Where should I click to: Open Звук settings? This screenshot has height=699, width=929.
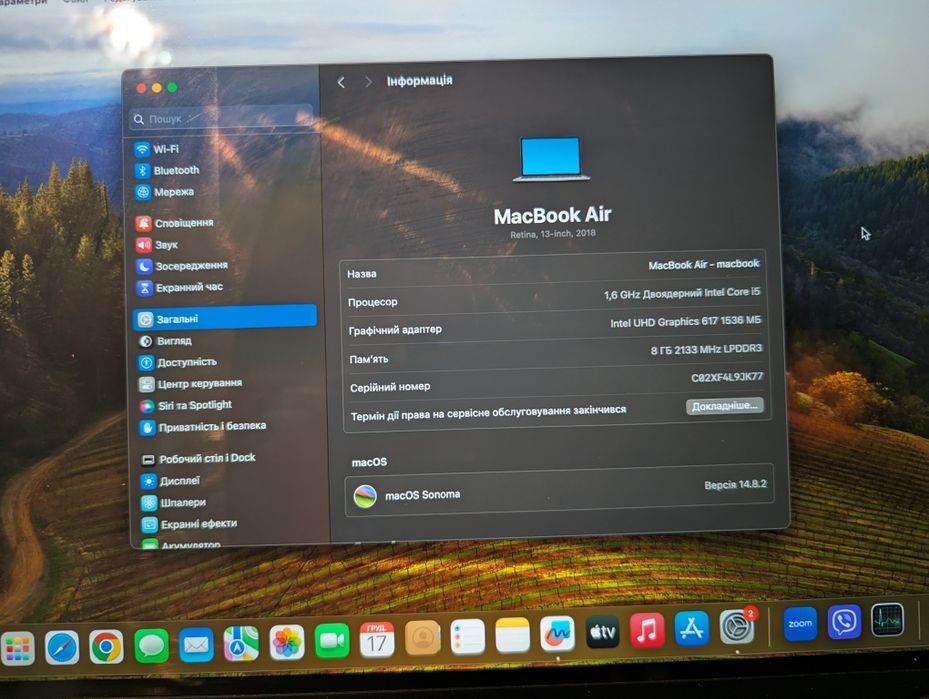coord(157,245)
